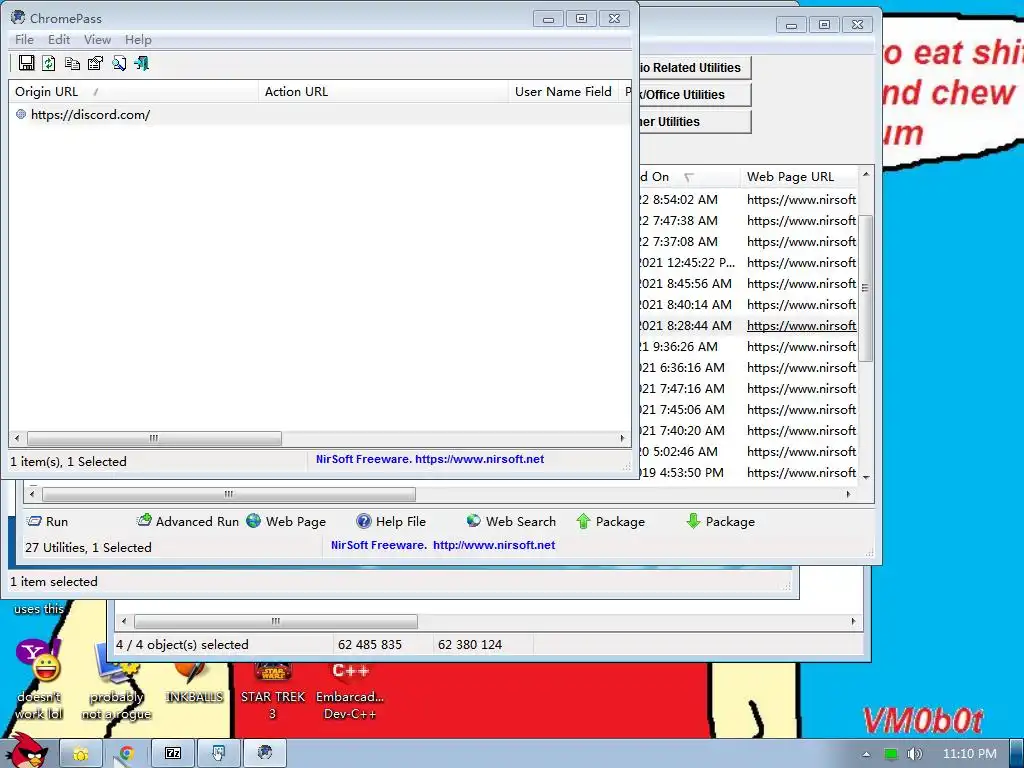The height and width of the screenshot is (768, 1024).
Task: Open NirSoft Freeware link in ChromePass status bar
Action: (x=430, y=459)
